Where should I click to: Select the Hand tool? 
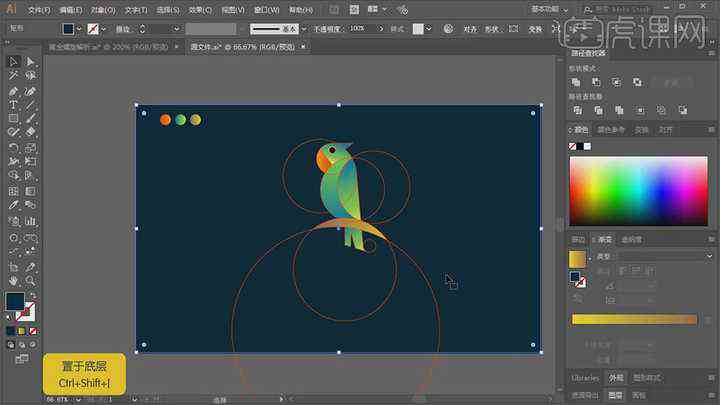click(x=13, y=281)
